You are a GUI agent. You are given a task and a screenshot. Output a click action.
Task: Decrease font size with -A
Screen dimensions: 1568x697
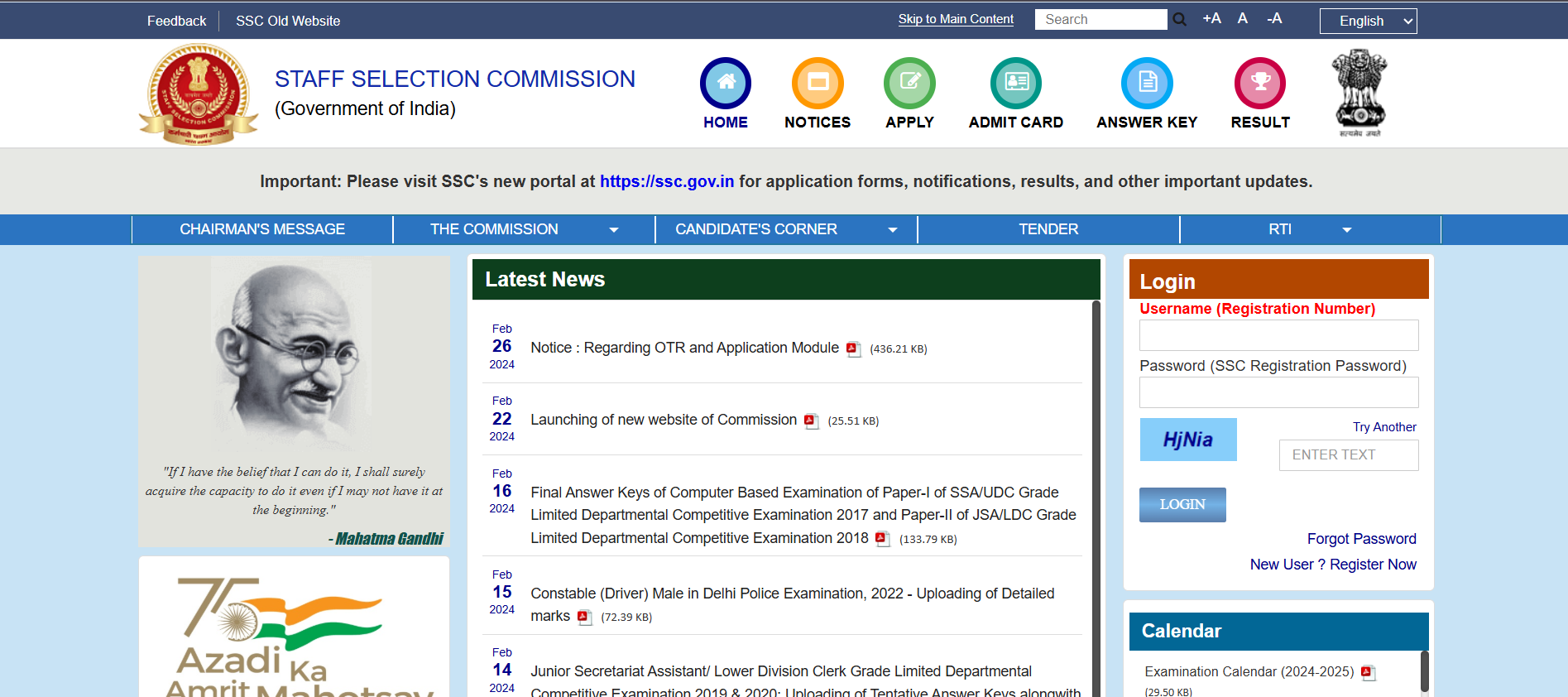1274,19
